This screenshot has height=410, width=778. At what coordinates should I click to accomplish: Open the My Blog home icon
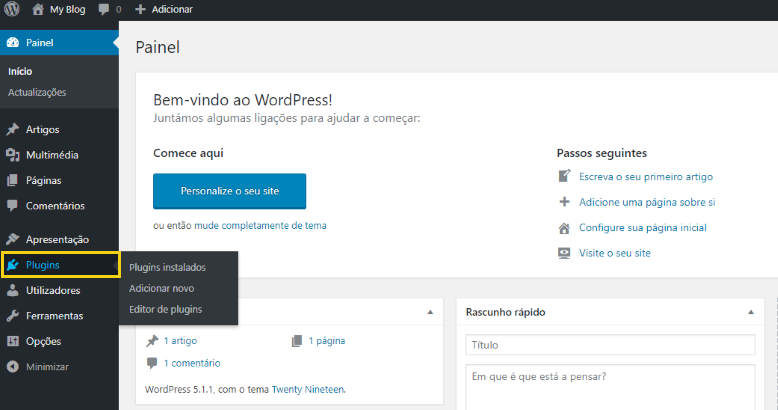click(x=38, y=9)
